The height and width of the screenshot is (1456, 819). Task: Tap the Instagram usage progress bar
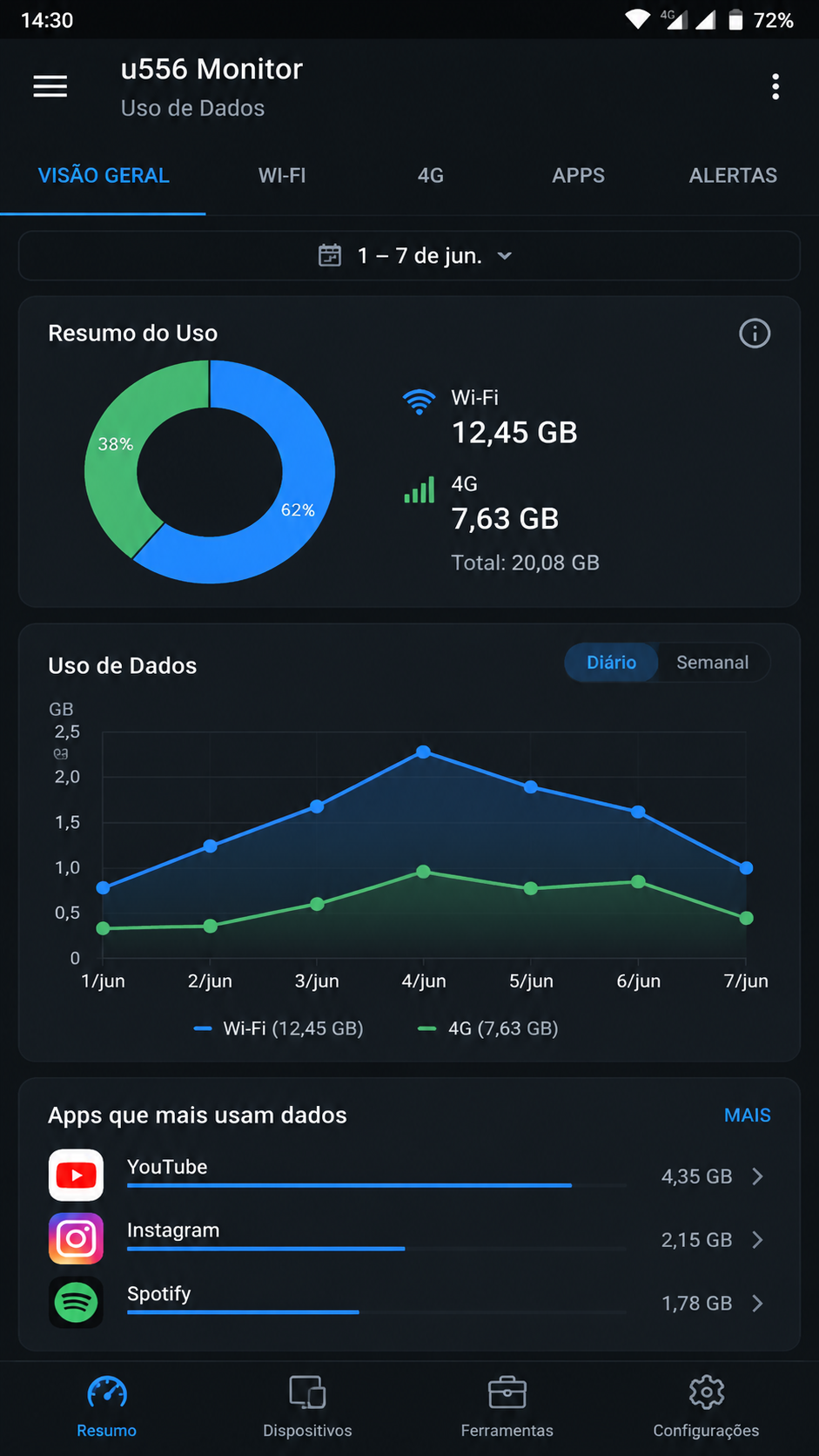click(377, 1249)
